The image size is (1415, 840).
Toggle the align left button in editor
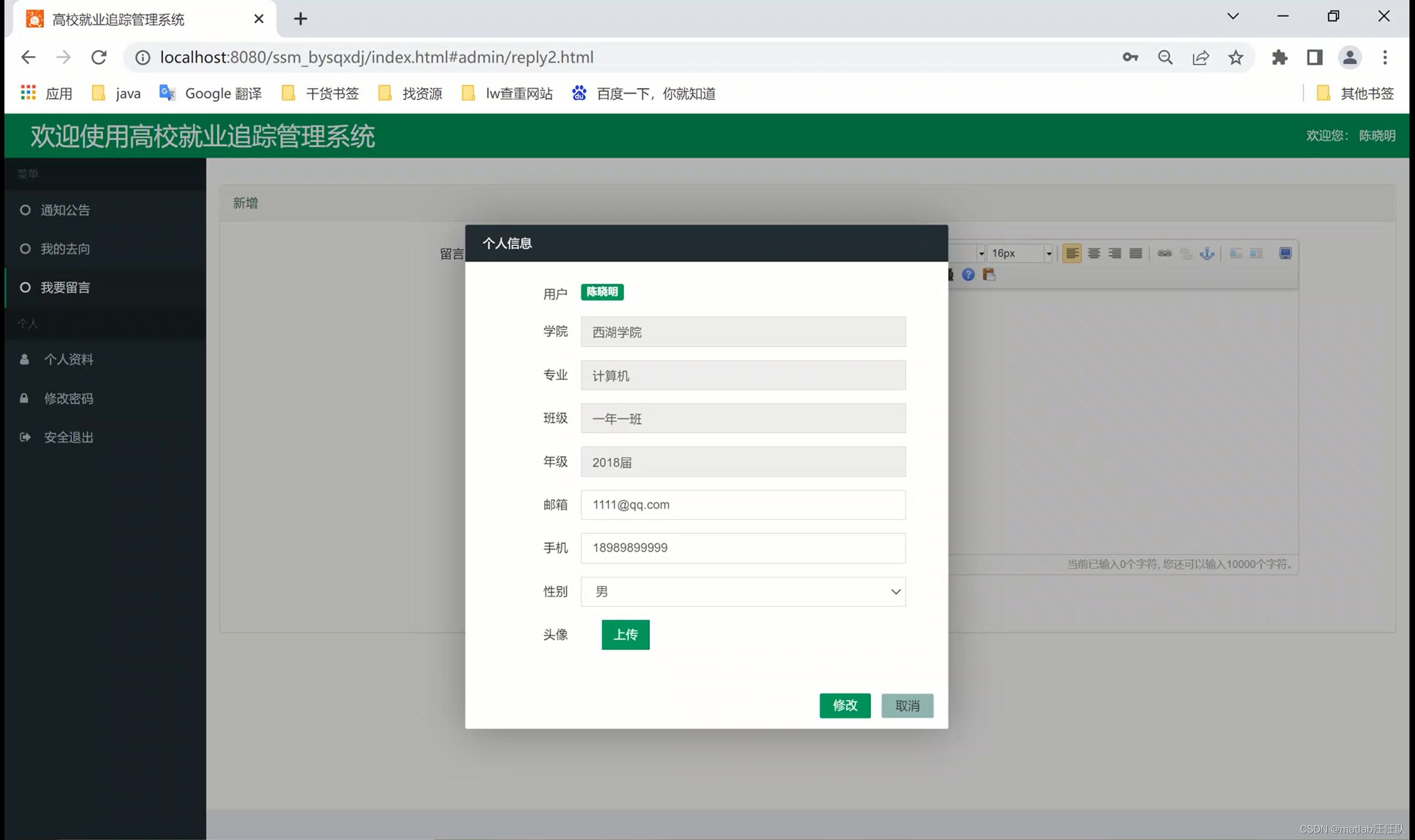(1071, 253)
